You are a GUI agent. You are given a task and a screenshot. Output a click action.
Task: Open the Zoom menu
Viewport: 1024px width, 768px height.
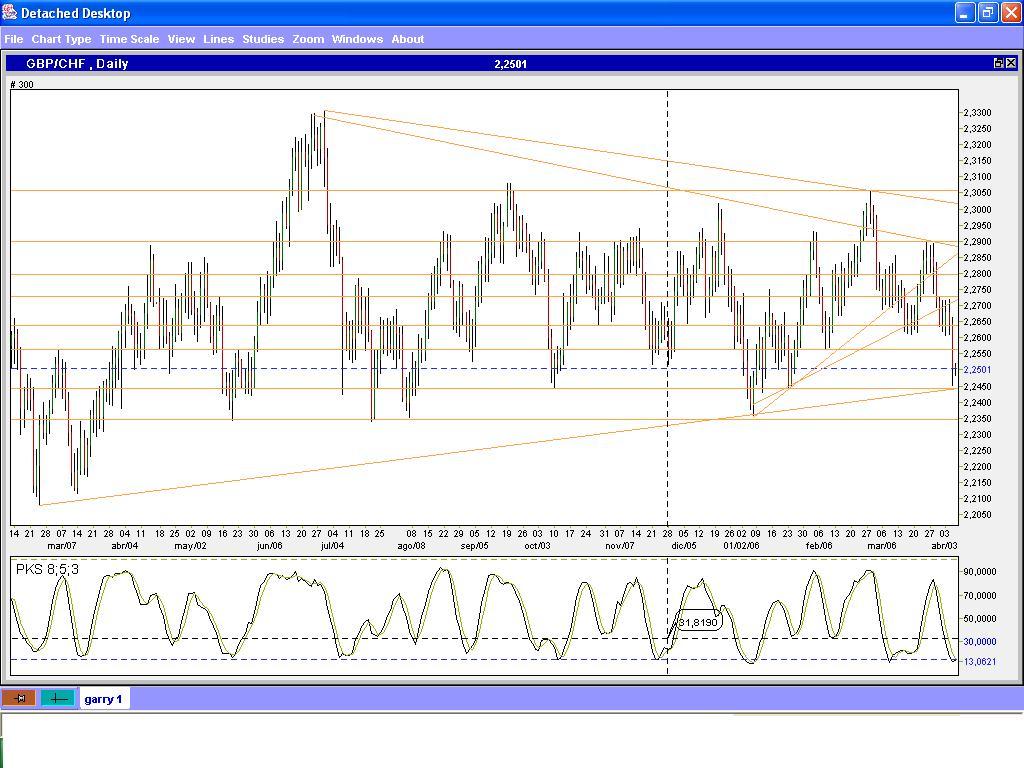click(308, 39)
